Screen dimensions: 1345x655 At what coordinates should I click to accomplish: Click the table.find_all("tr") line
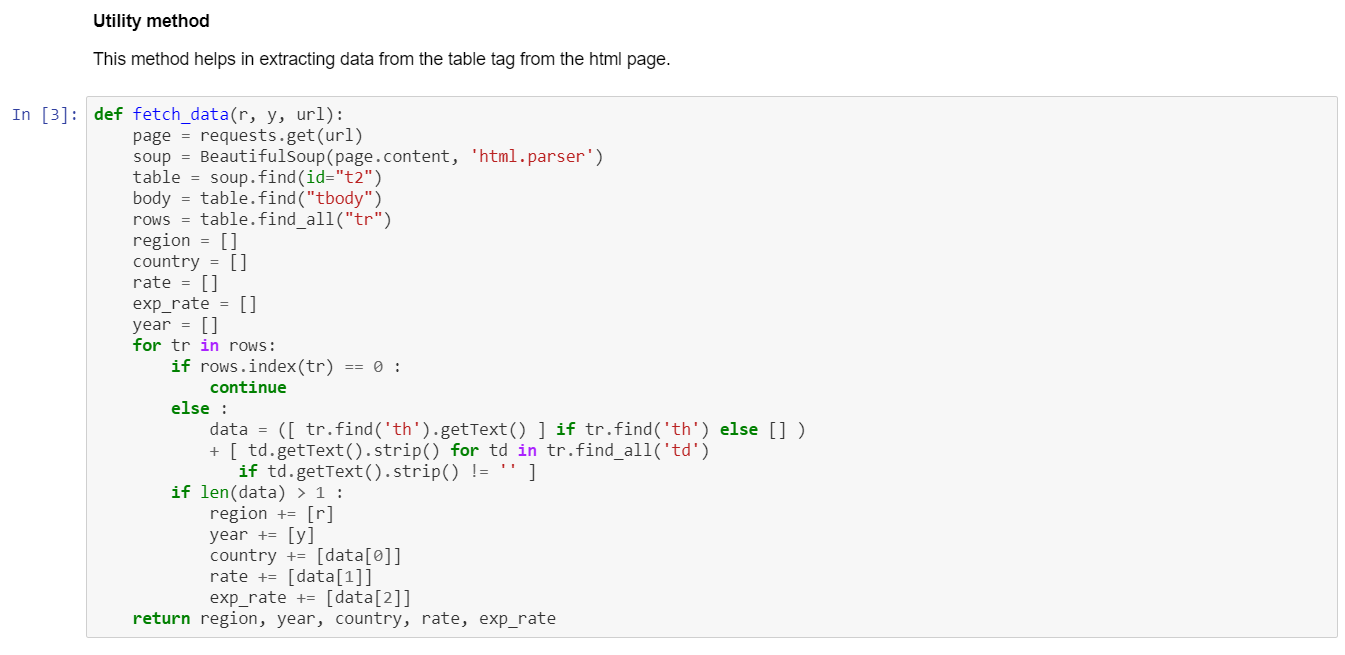262,219
